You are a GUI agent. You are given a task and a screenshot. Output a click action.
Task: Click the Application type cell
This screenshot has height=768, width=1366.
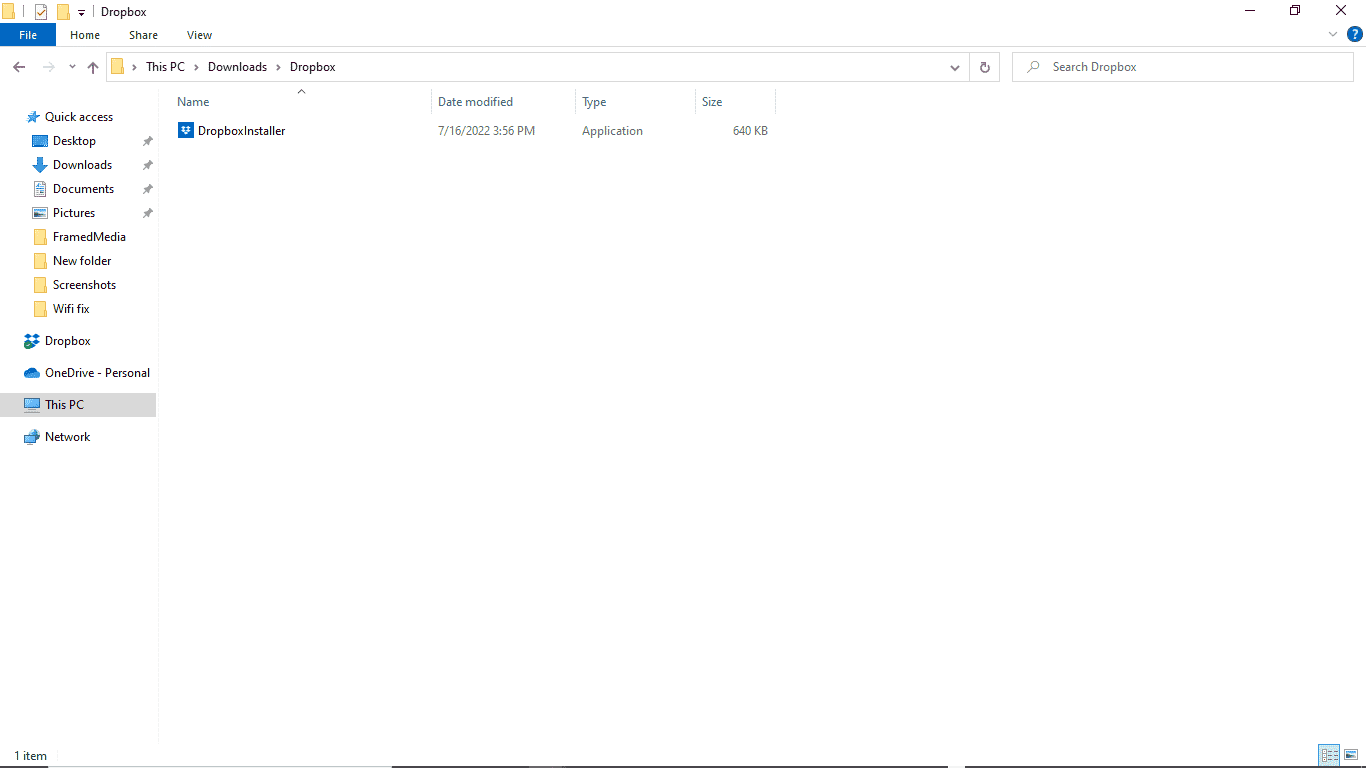pos(612,131)
